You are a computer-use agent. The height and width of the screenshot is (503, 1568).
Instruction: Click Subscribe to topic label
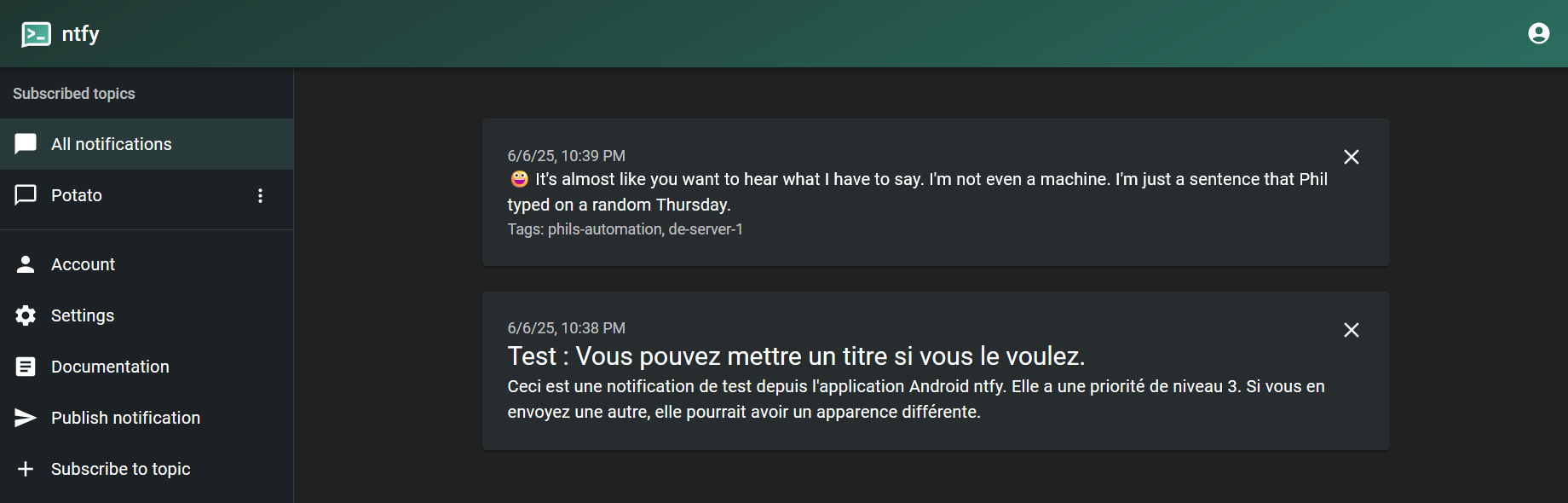click(x=120, y=469)
